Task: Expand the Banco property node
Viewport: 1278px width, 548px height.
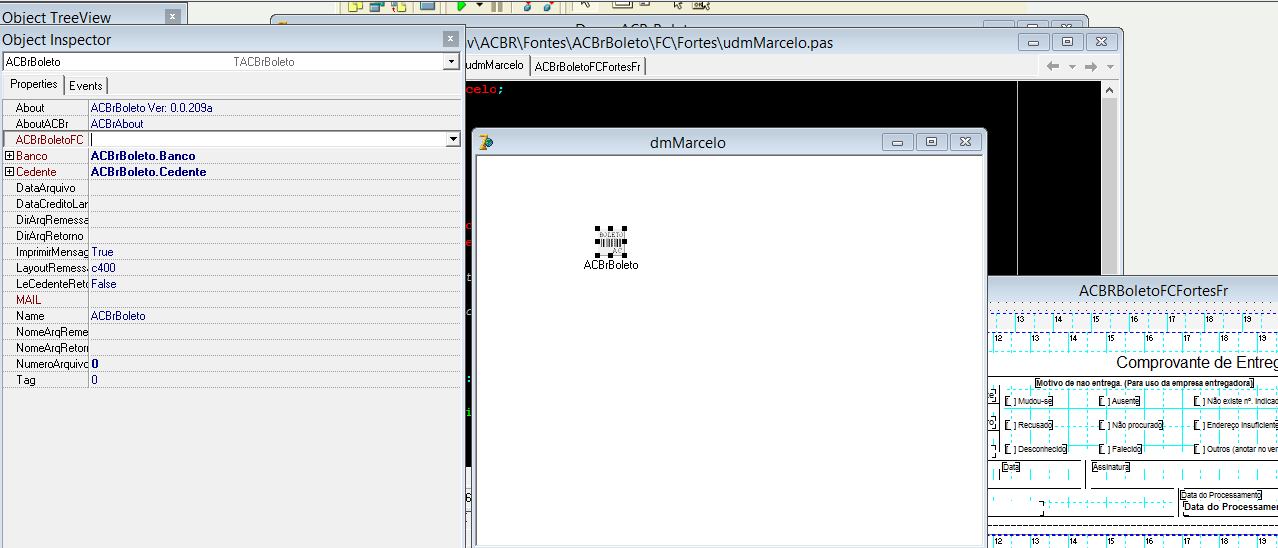Action: tap(9, 156)
